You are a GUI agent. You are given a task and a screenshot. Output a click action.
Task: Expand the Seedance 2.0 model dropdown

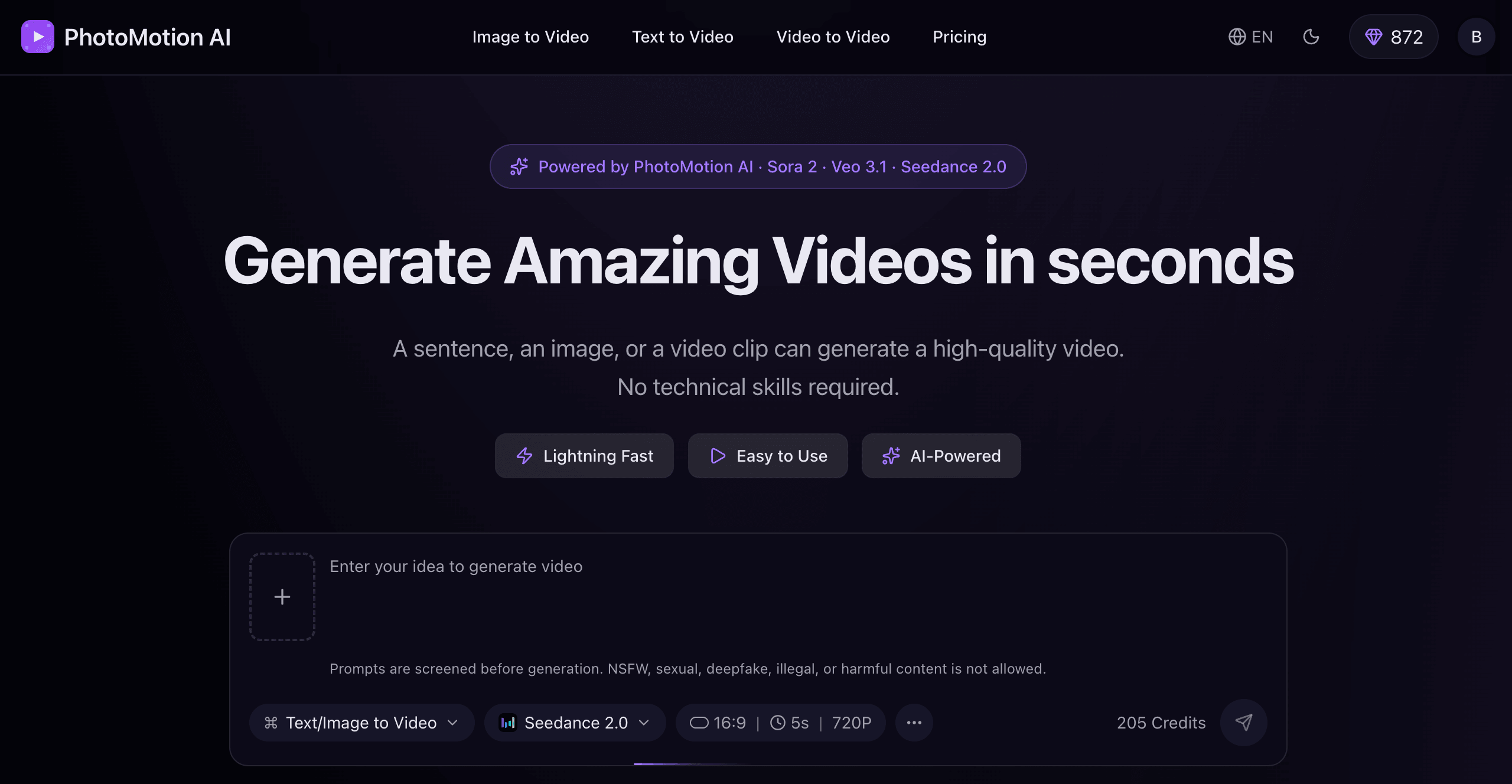[x=575, y=723]
